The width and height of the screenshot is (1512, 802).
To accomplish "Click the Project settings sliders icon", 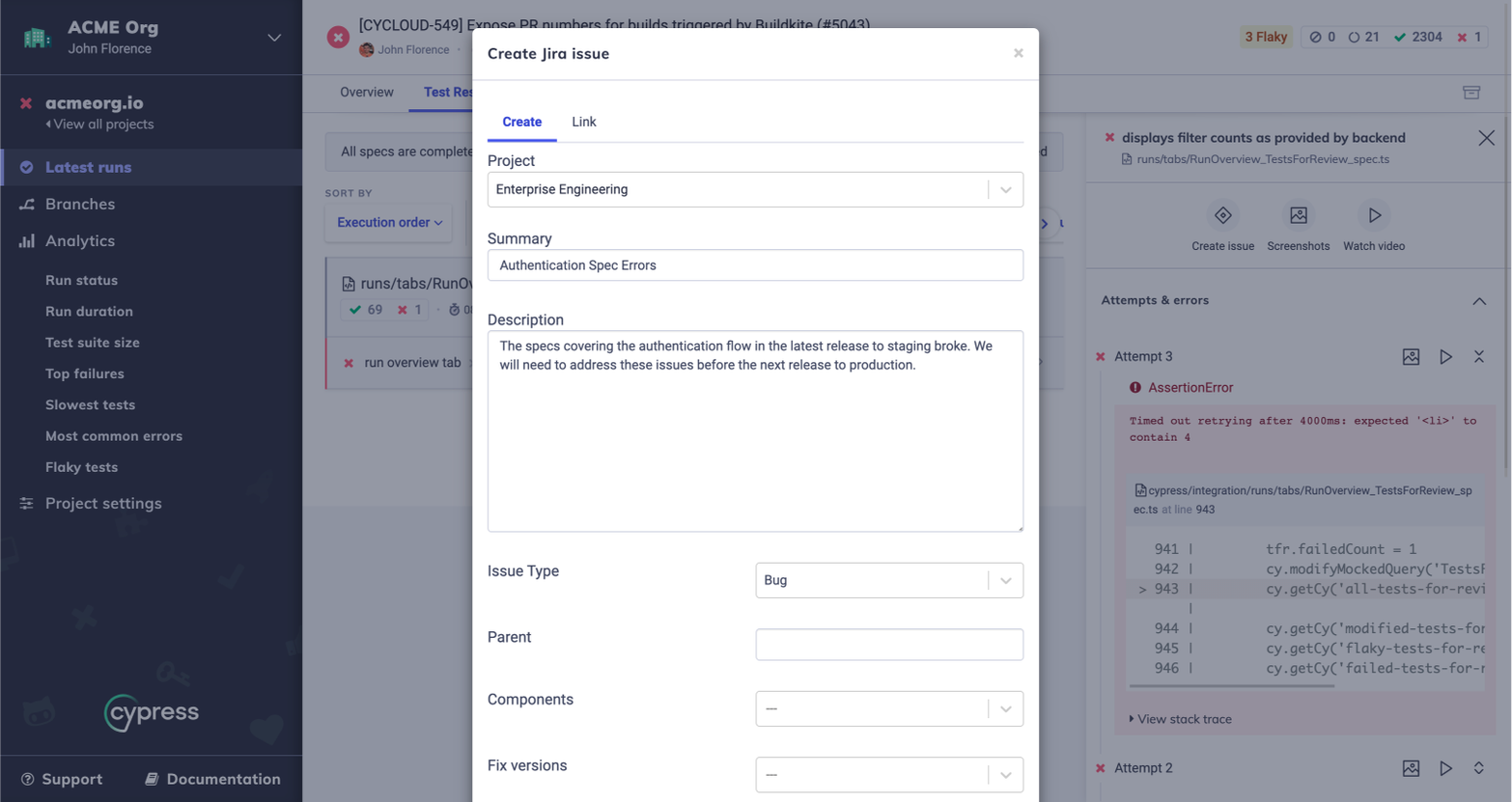I will 26,503.
